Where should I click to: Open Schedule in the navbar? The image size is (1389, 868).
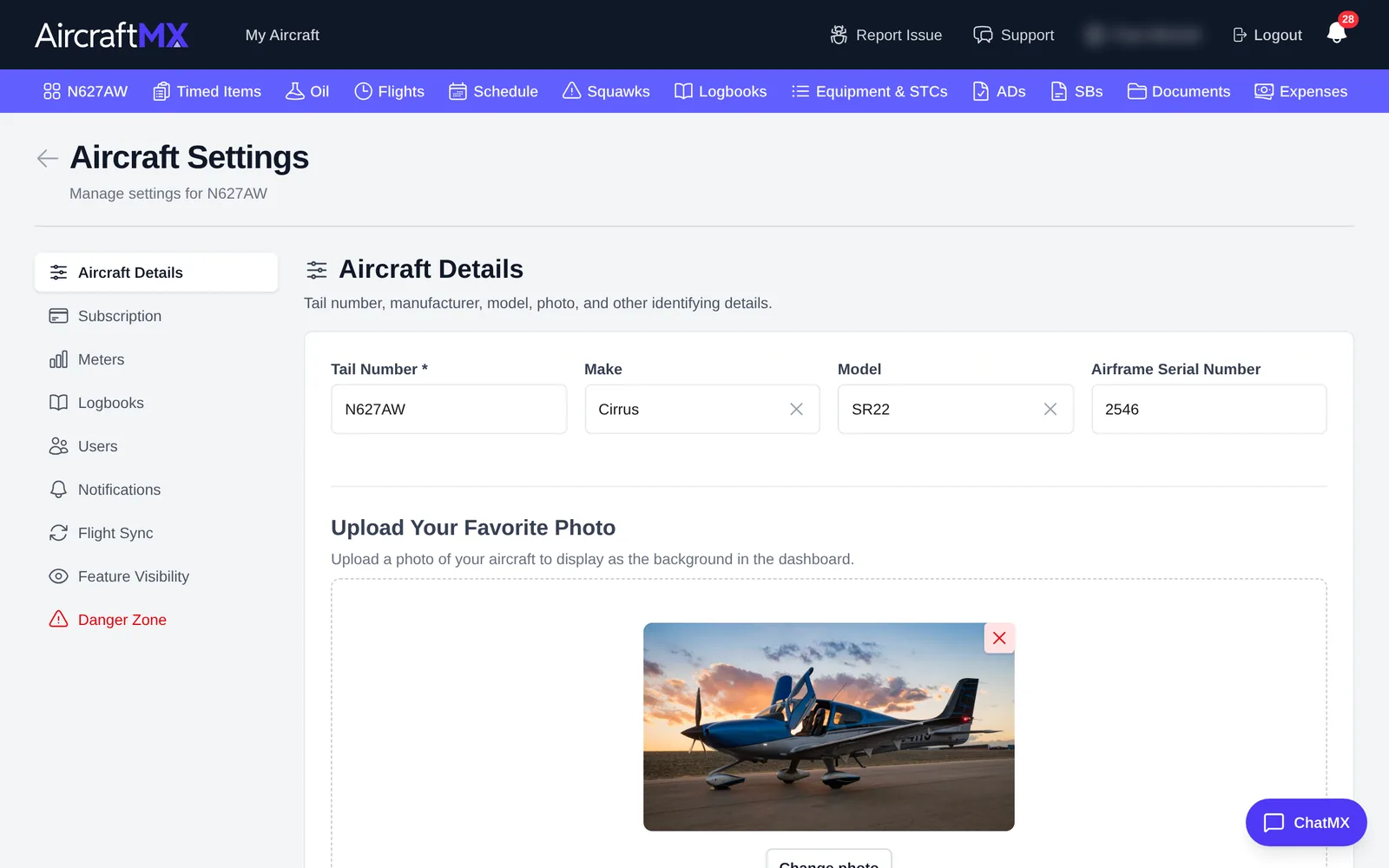tap(493, 91)
